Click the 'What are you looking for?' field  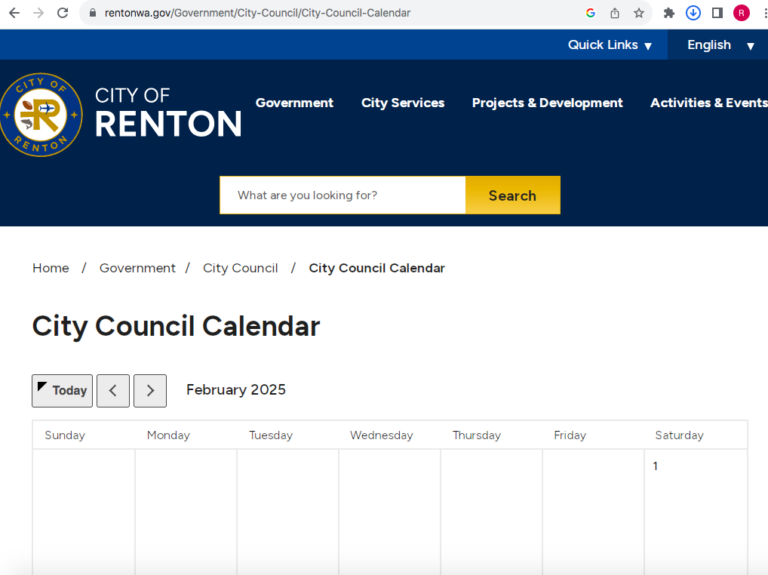(x=343, y=195)
